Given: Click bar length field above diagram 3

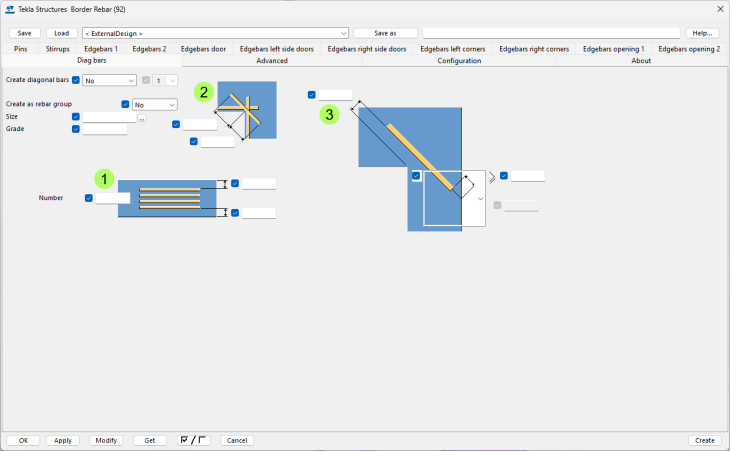Looking at the screenshot, I should [x=335, y=95].
